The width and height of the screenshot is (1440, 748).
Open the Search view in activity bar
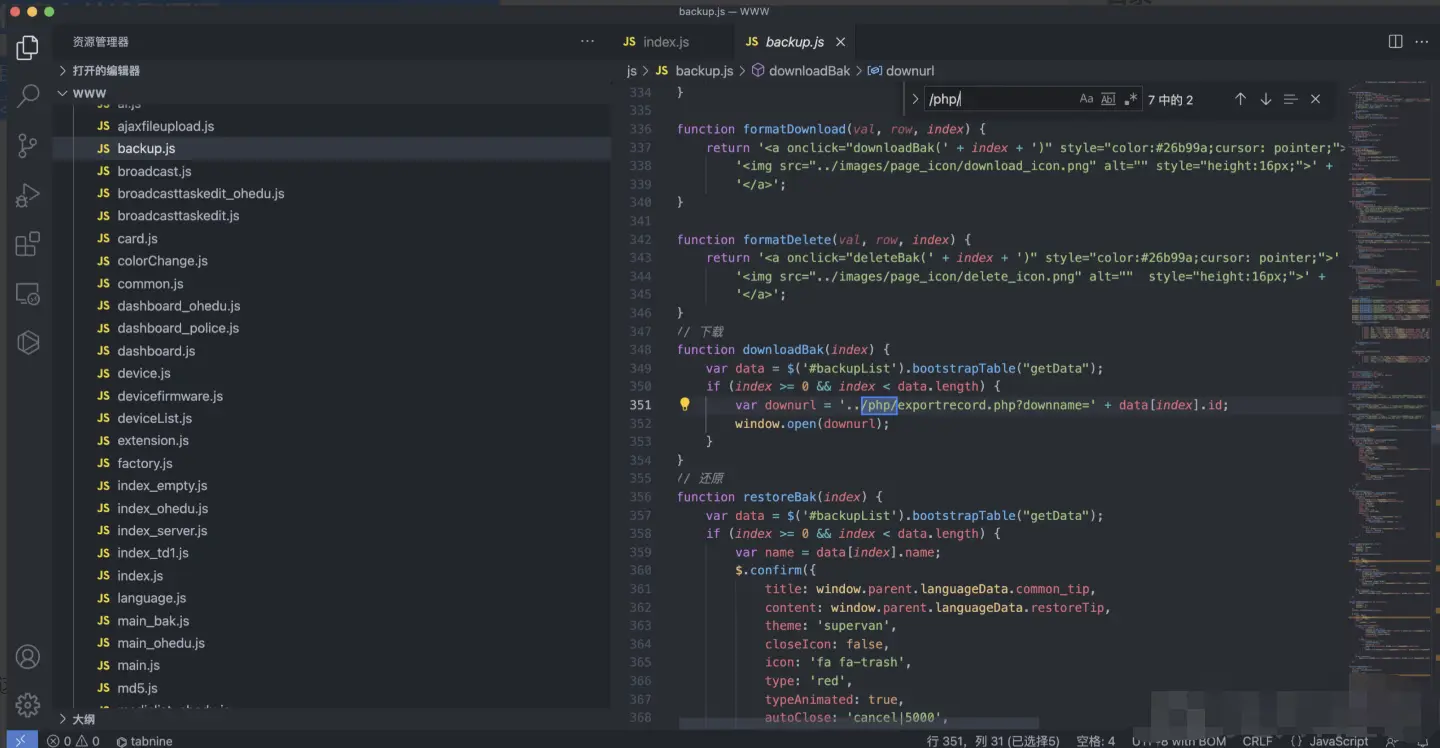click(28, 96)
